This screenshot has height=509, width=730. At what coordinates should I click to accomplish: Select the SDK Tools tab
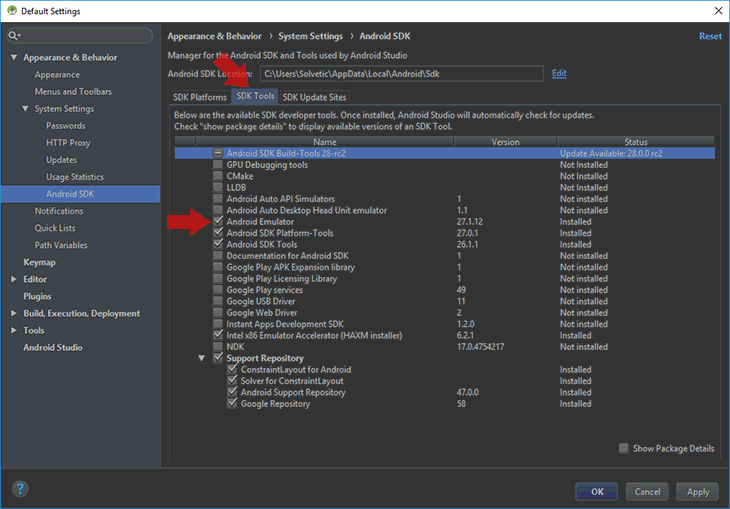click(255, 96)
